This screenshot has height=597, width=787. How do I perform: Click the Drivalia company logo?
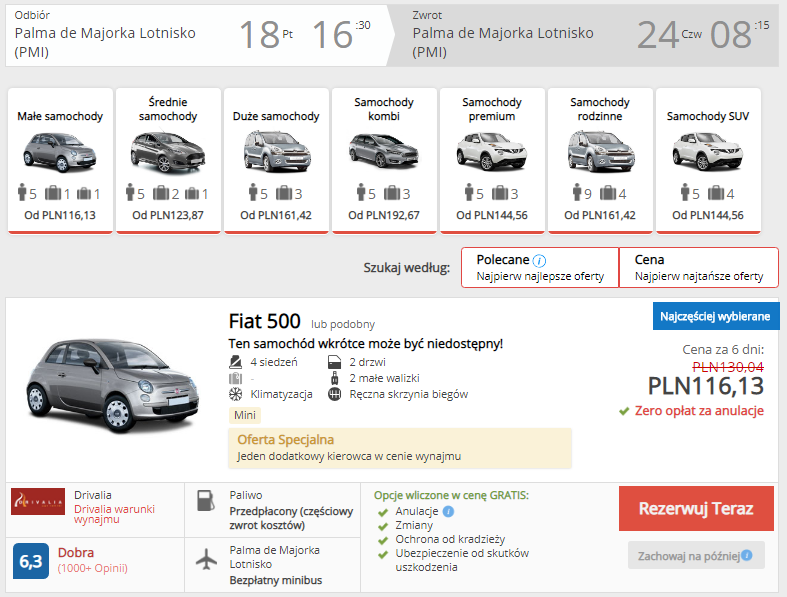[x=38, y=501]
